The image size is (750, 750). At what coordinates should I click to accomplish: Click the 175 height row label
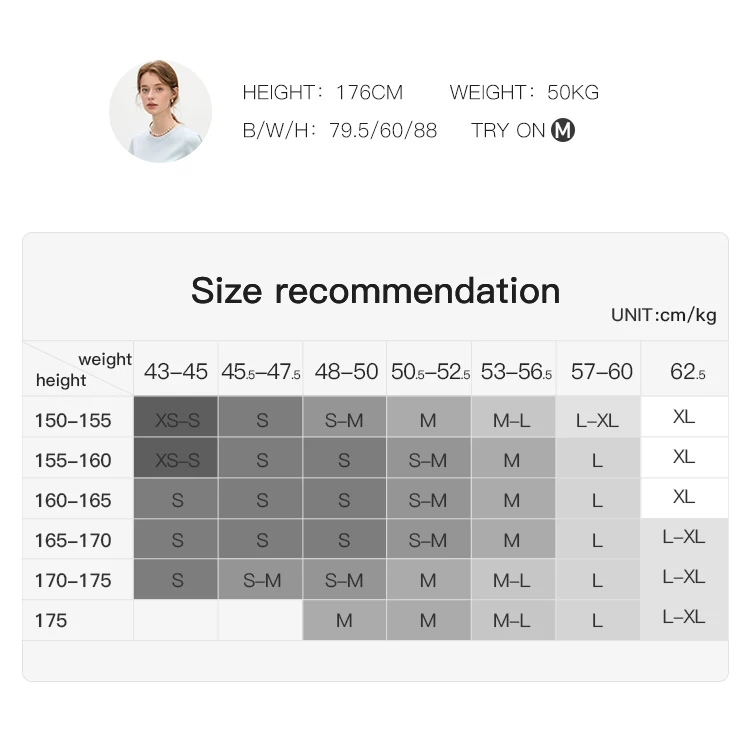(51, 620)
